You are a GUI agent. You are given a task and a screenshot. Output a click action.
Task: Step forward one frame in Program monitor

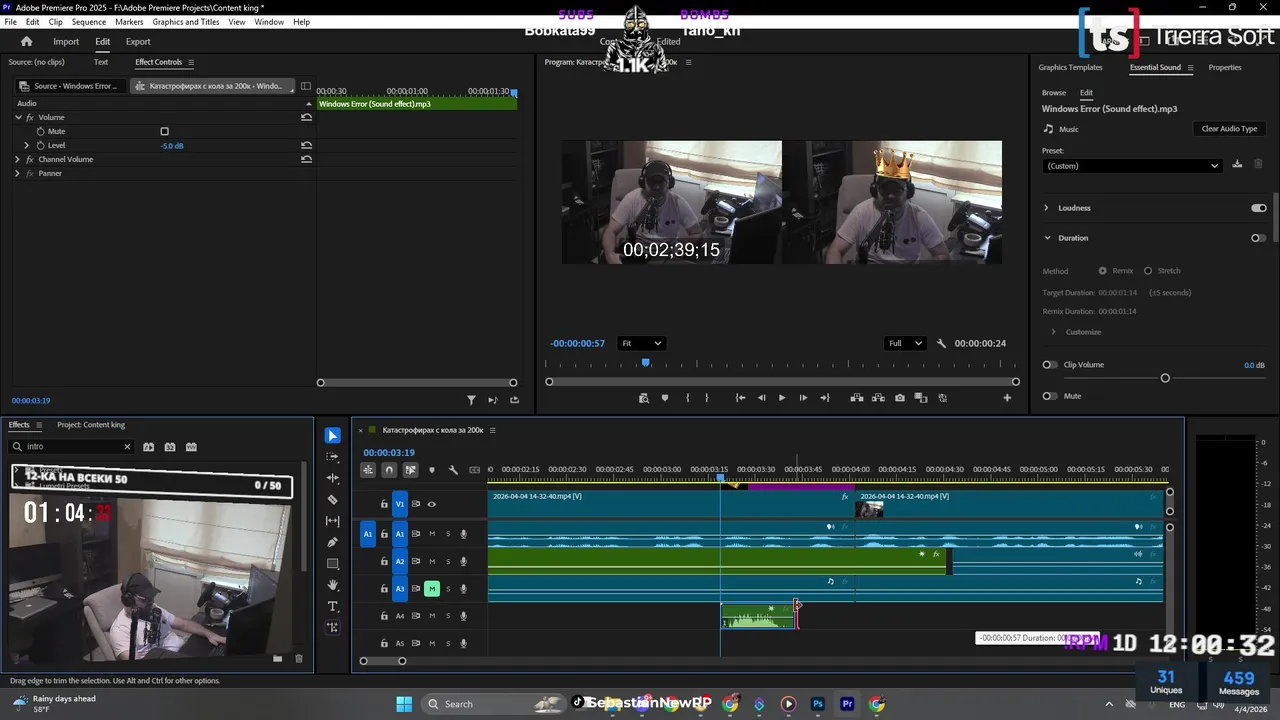click(803, 398)
